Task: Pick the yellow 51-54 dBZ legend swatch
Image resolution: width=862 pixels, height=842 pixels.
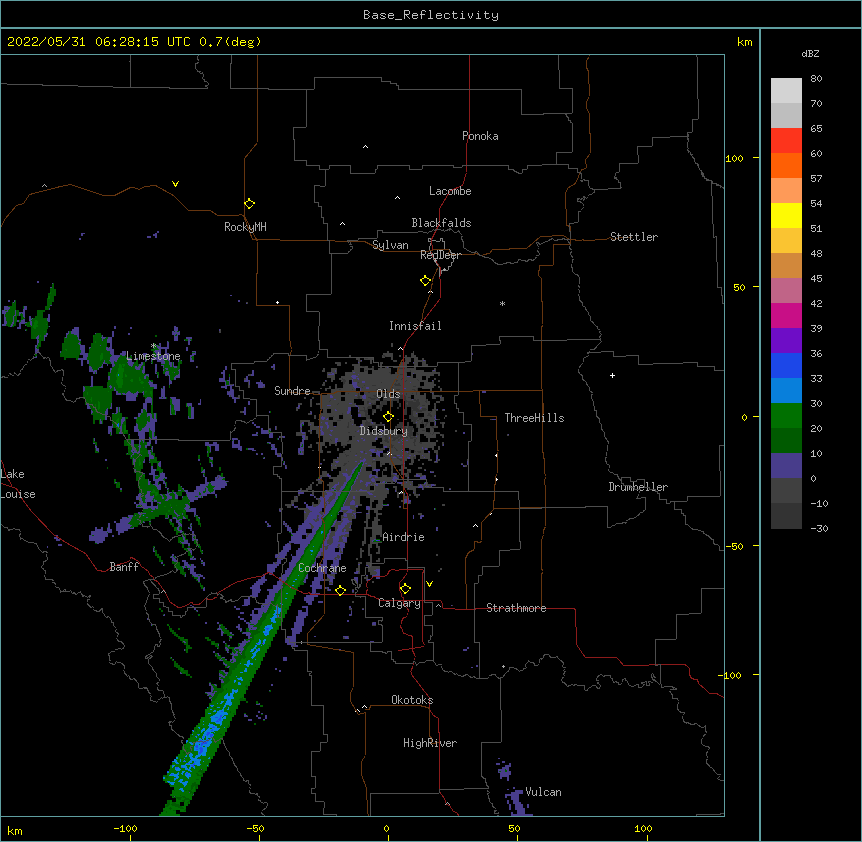Action: [786, 215]
